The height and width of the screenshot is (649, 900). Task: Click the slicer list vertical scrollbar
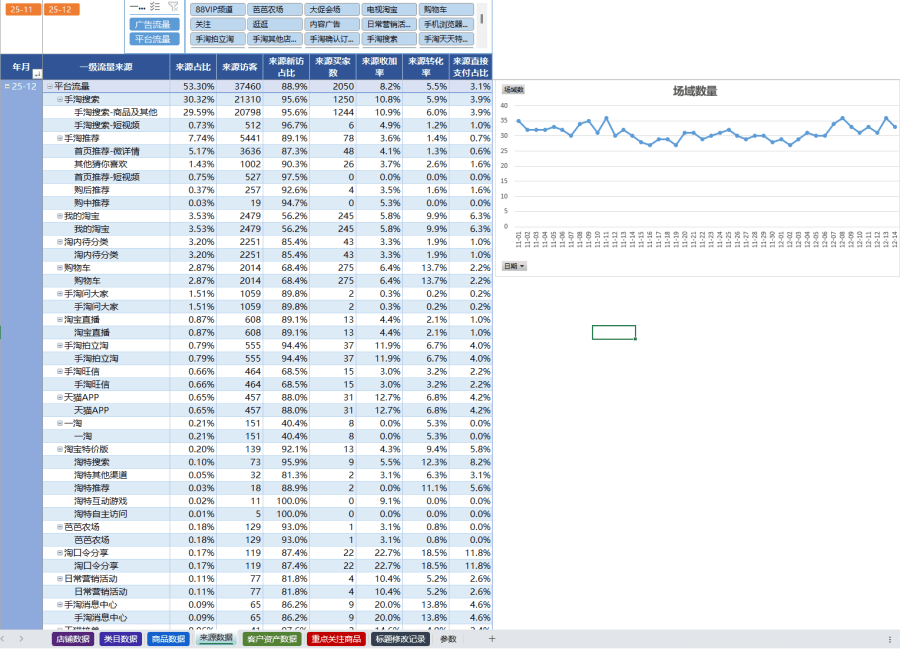481,20
